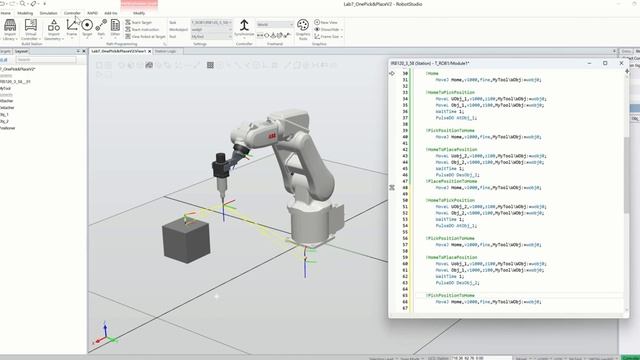Open Graphics Tools
This screenshot has height=360, width=640.
pos(303,29)
